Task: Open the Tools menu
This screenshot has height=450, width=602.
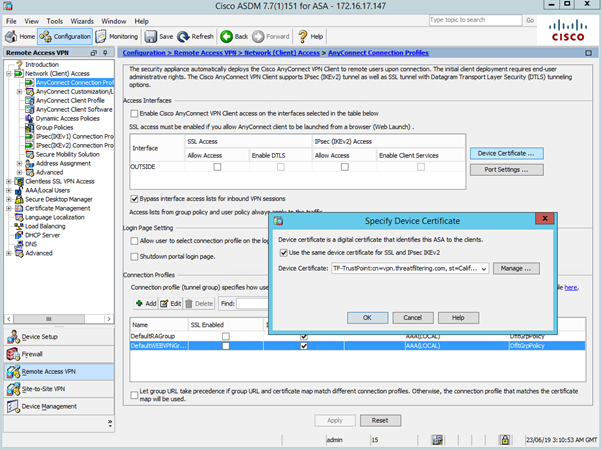Action: (55, 20)
